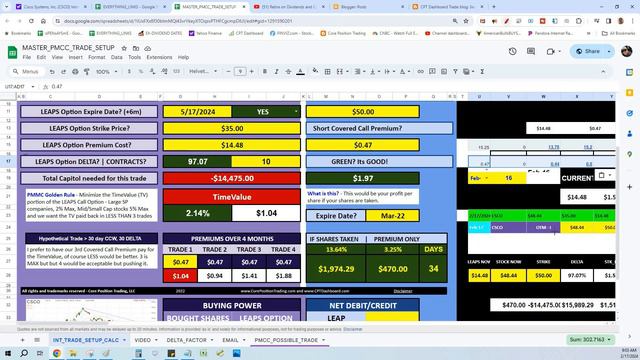Open the Disclaimer link in footer
This screenshot has width=640, height=360.
click(x=353, y=329)
